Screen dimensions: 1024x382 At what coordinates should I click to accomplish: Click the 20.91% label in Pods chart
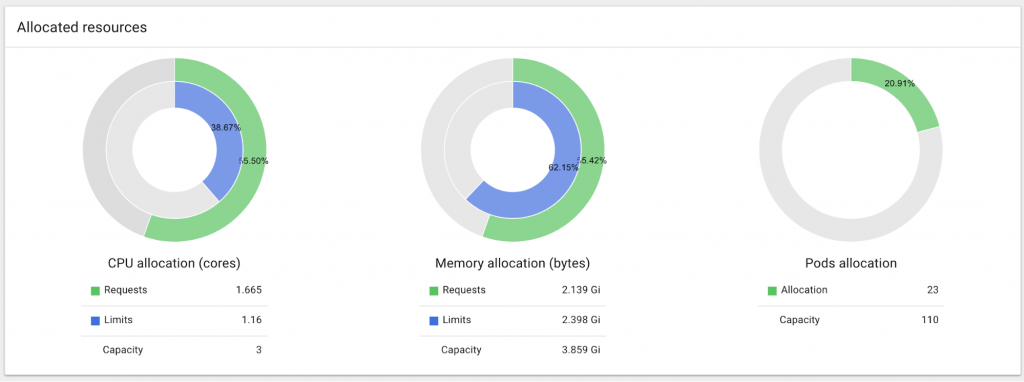pyautogui.click(x=899, y=84)
